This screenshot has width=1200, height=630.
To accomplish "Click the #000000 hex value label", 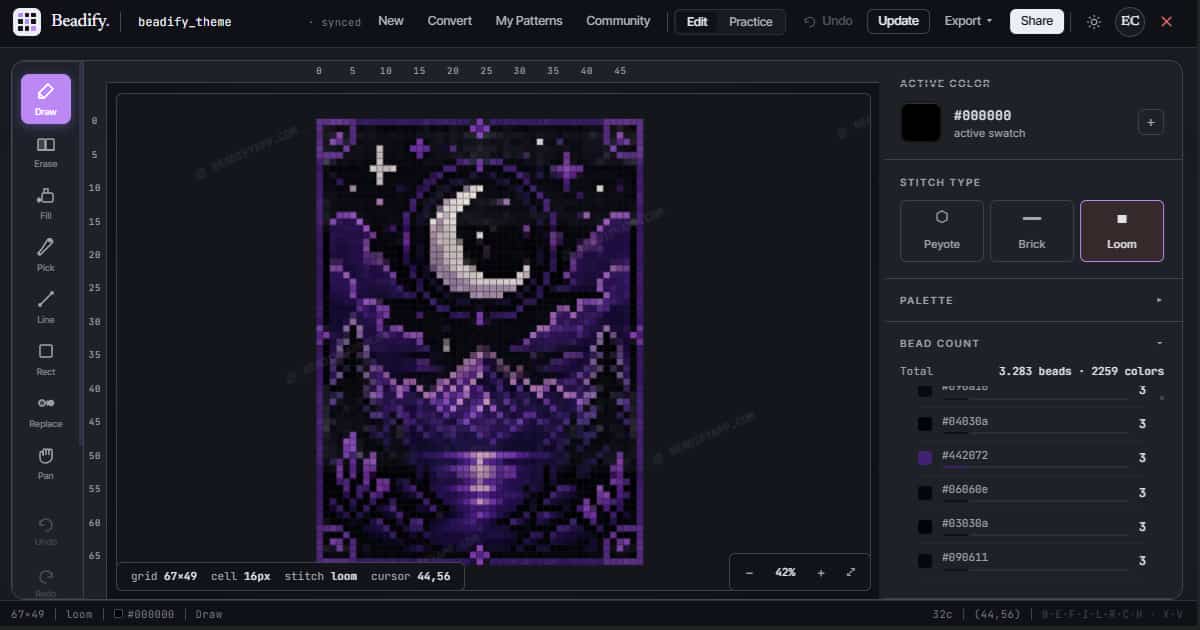I will (x=982, y=116).
